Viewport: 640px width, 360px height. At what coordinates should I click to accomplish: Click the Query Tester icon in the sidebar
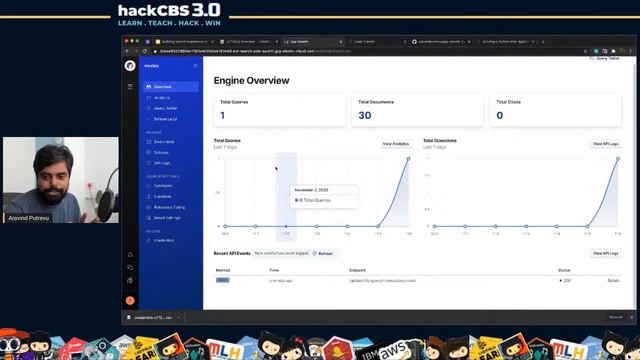click(x=149, y=108)
